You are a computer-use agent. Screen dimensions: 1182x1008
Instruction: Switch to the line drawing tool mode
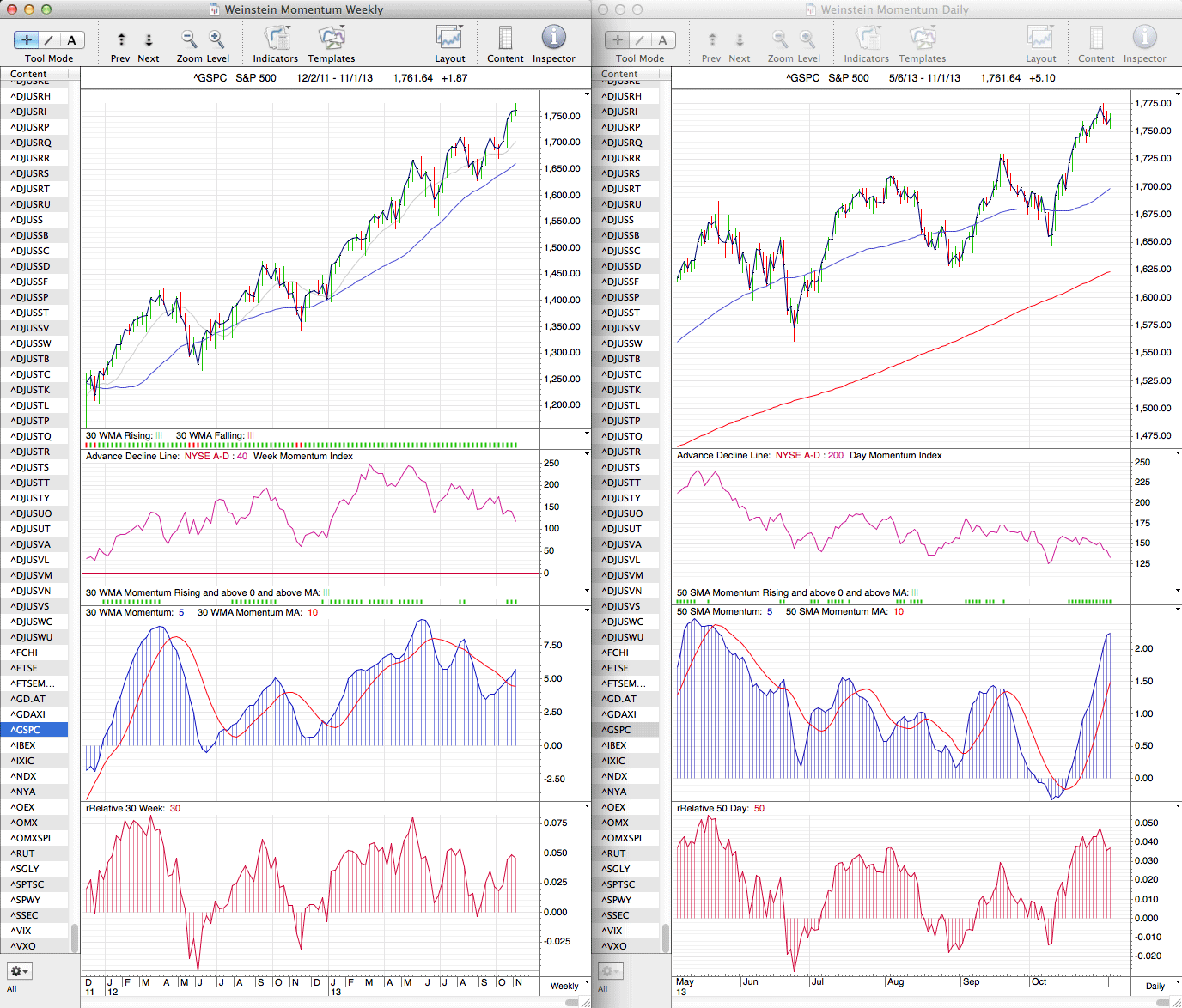49,39
